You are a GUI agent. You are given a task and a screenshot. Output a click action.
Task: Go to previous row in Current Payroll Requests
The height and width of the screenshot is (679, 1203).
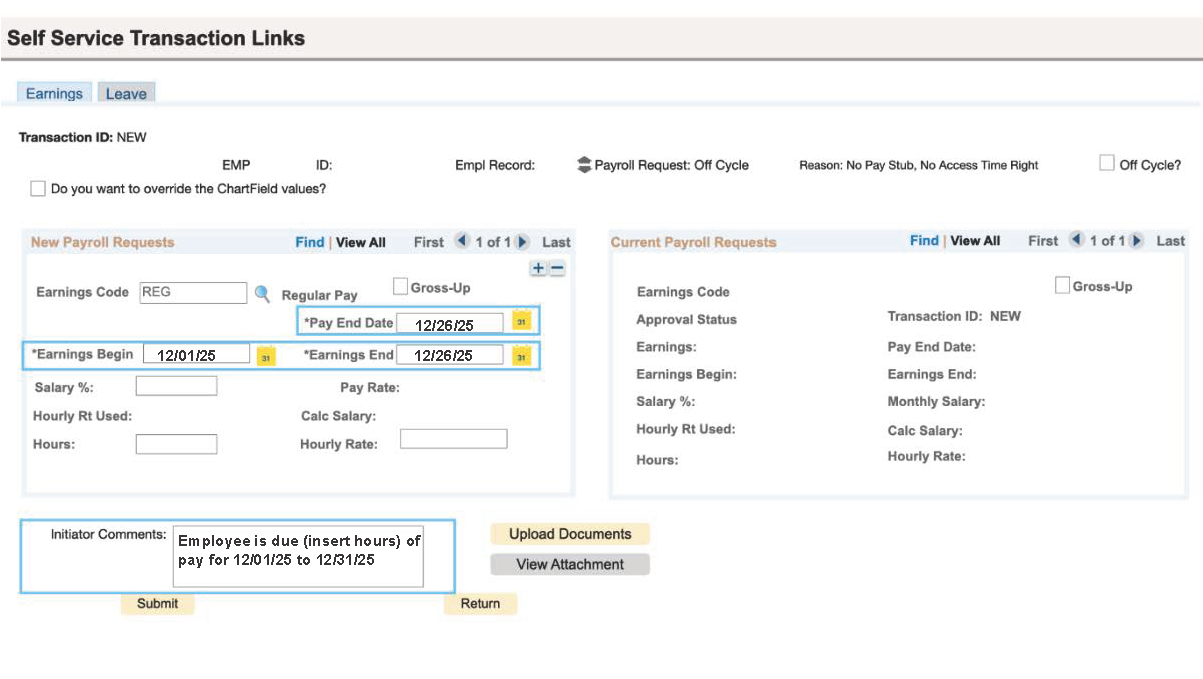click(1077, 241)
